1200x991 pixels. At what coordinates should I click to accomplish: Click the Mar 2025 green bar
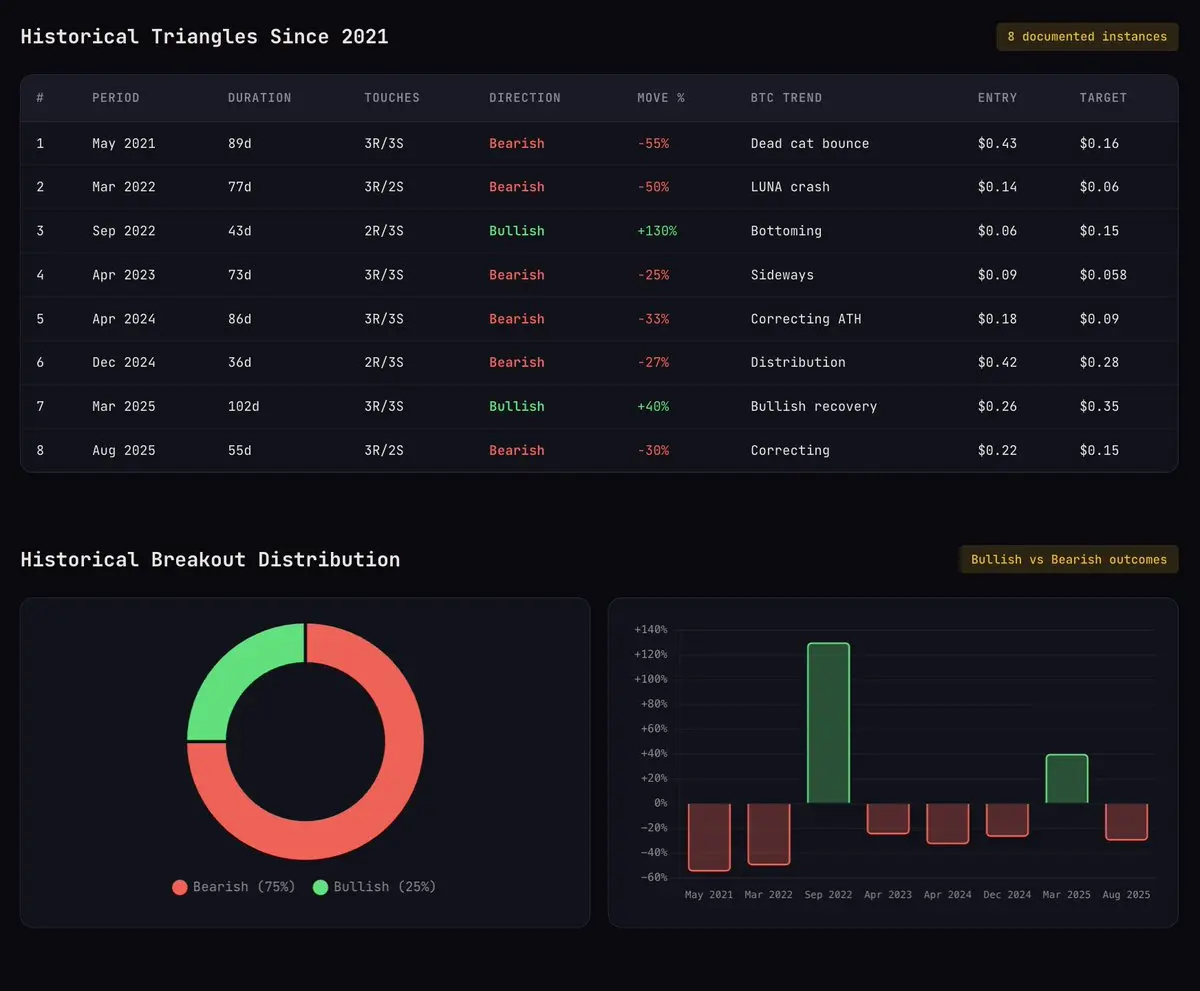(1067, 778)
